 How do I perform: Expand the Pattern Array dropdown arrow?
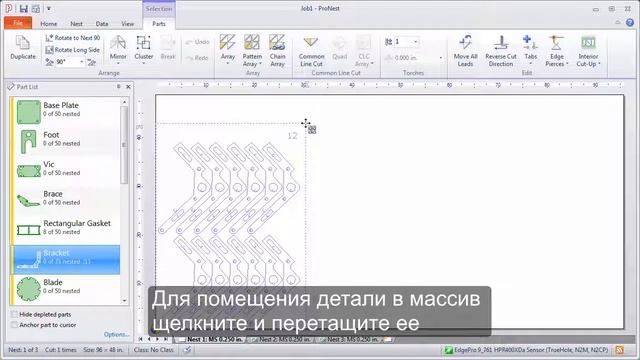pos(260,64)
